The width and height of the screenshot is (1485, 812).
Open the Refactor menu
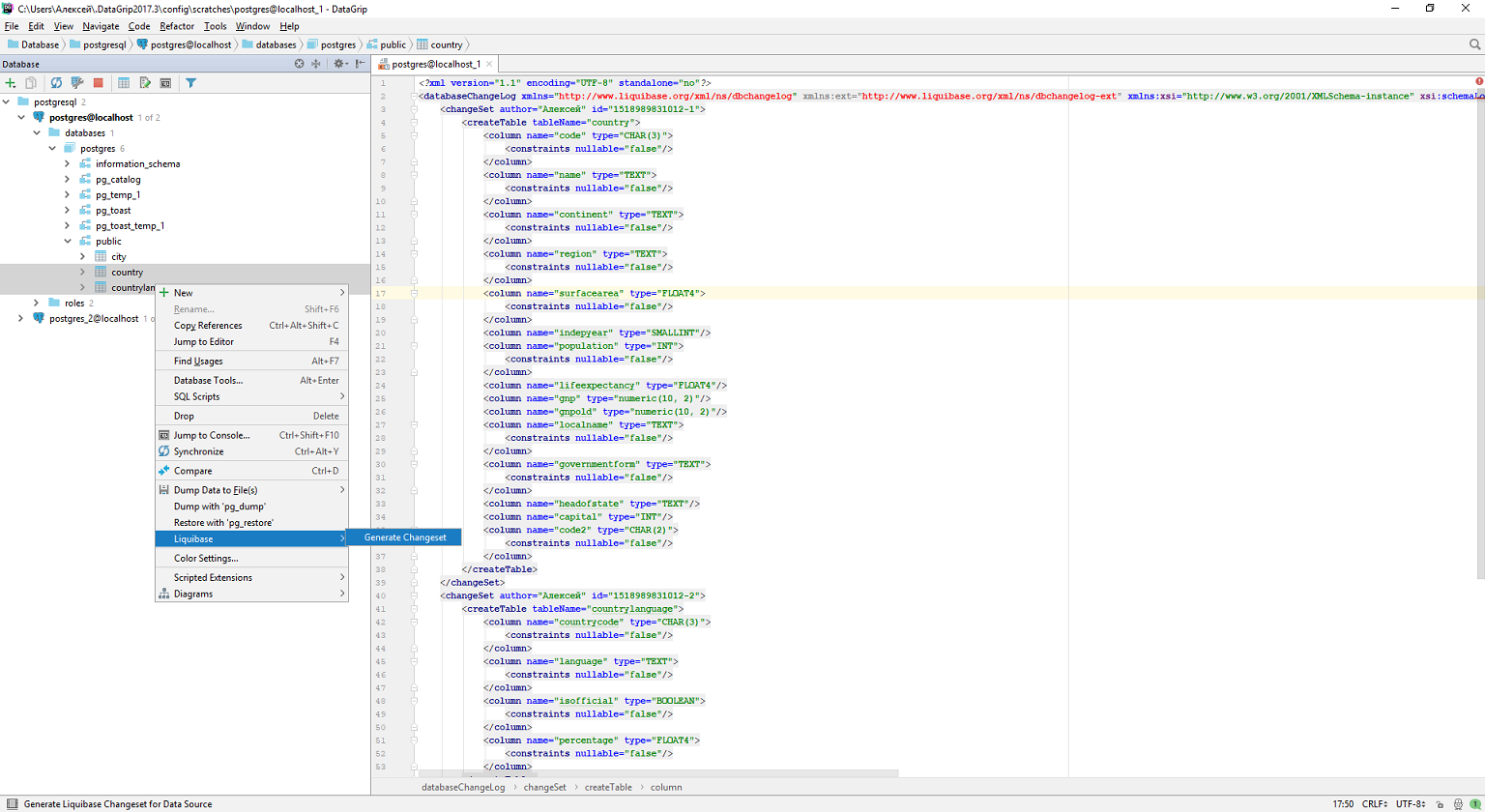pos(176,26)
